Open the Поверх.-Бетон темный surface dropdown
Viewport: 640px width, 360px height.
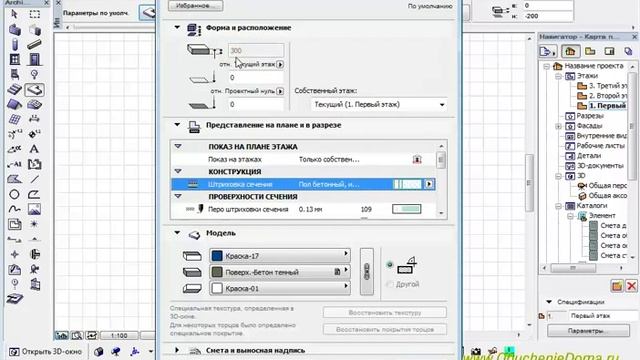[280, 272]
